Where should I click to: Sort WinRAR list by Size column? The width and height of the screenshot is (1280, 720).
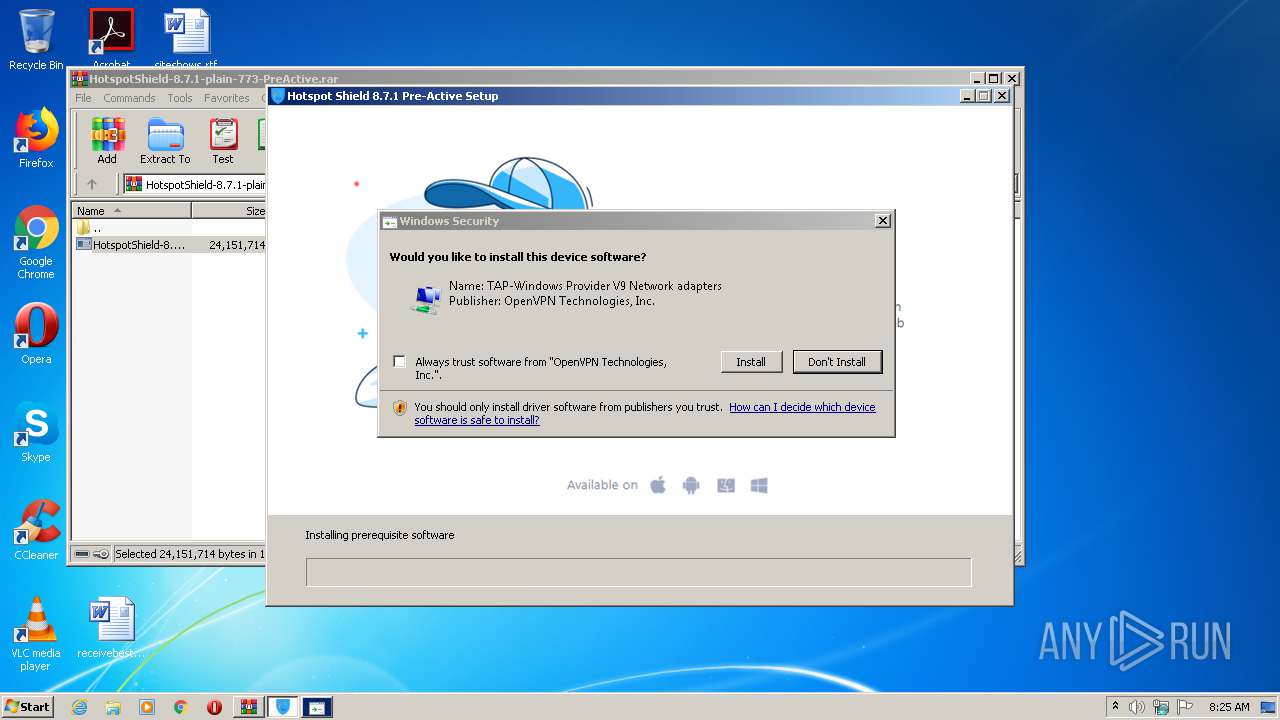(229, 211)
